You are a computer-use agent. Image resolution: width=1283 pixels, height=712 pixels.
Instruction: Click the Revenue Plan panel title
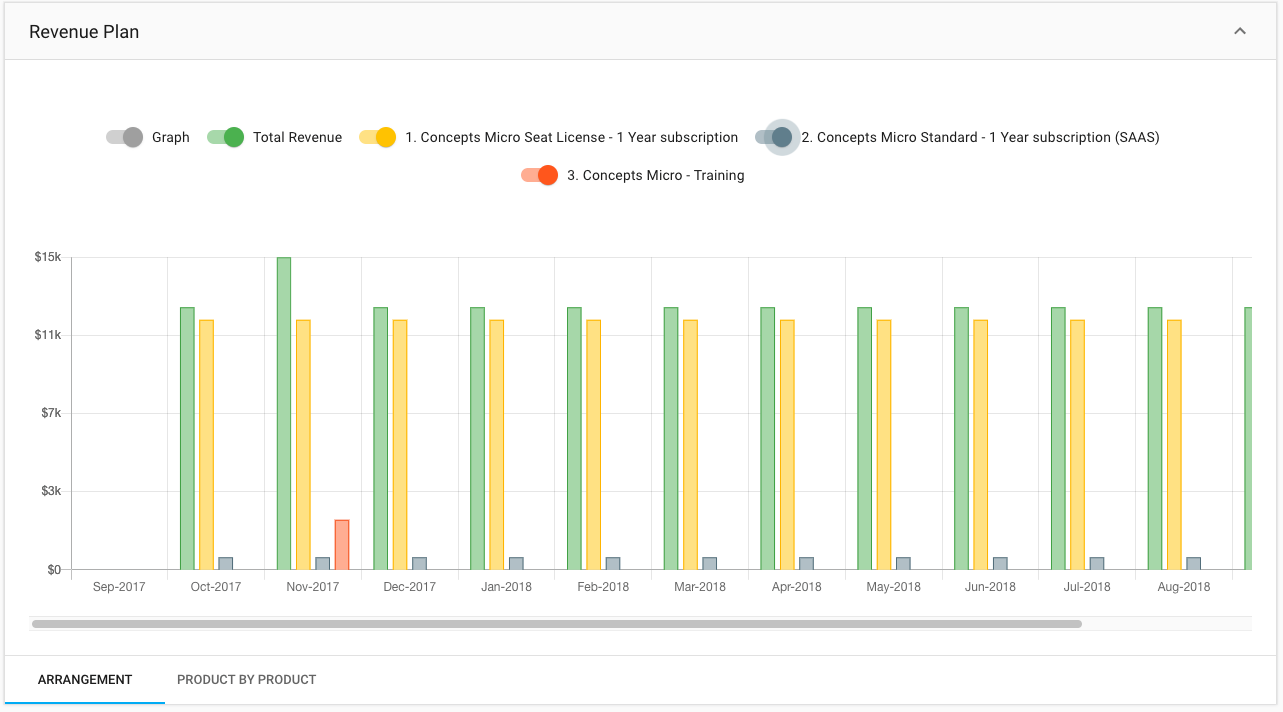click(x=84, y=32)
